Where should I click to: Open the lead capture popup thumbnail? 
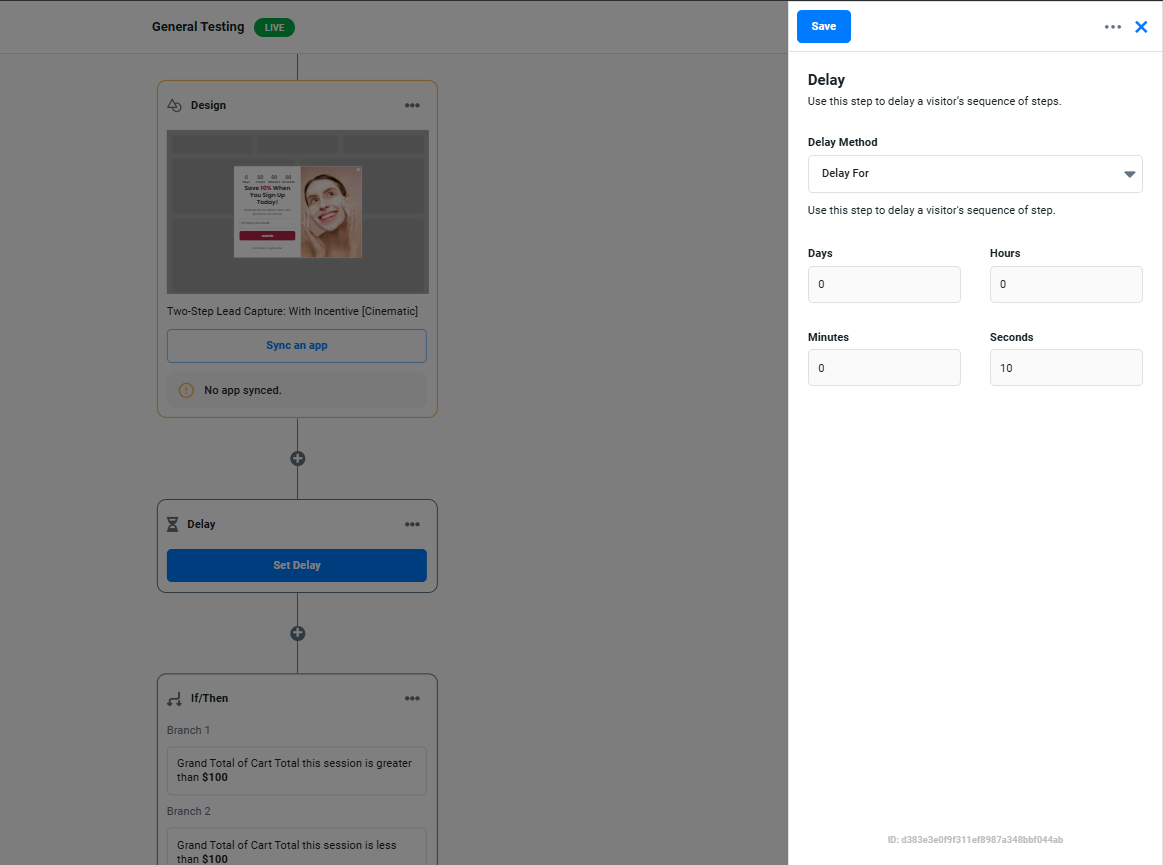coord(298,212)
